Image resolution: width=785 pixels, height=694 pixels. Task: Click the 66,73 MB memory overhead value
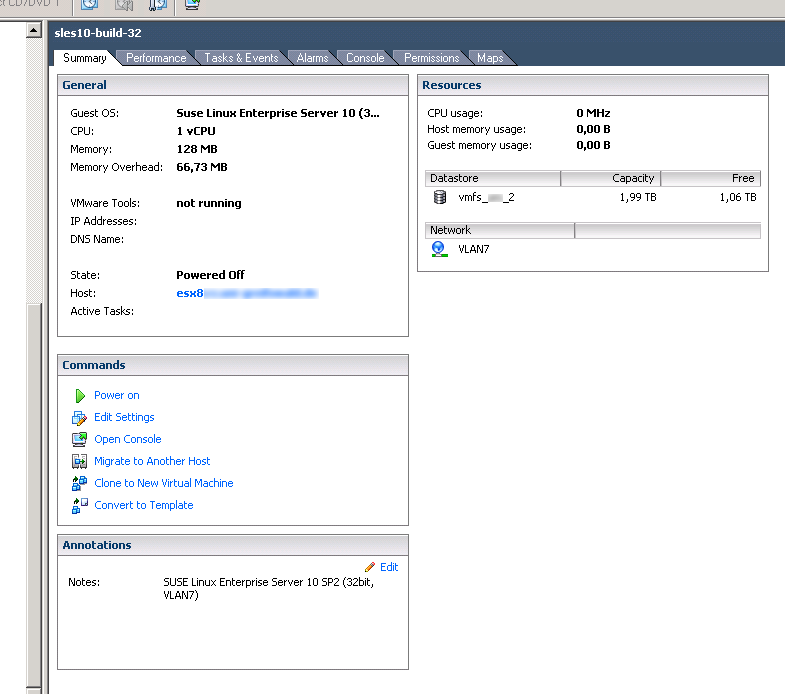pyautogui.click(x=202, y=167)
